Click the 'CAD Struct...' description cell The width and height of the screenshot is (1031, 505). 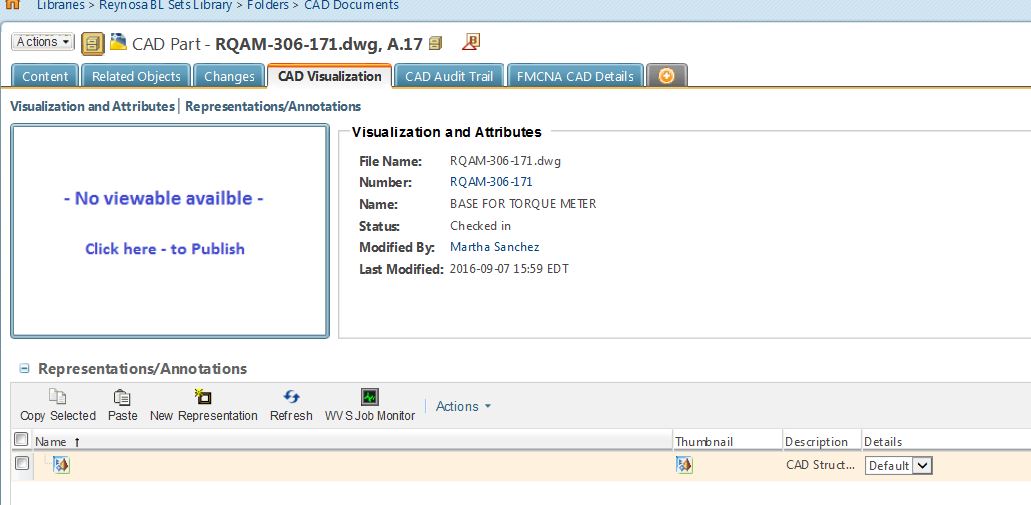point(821,465)
